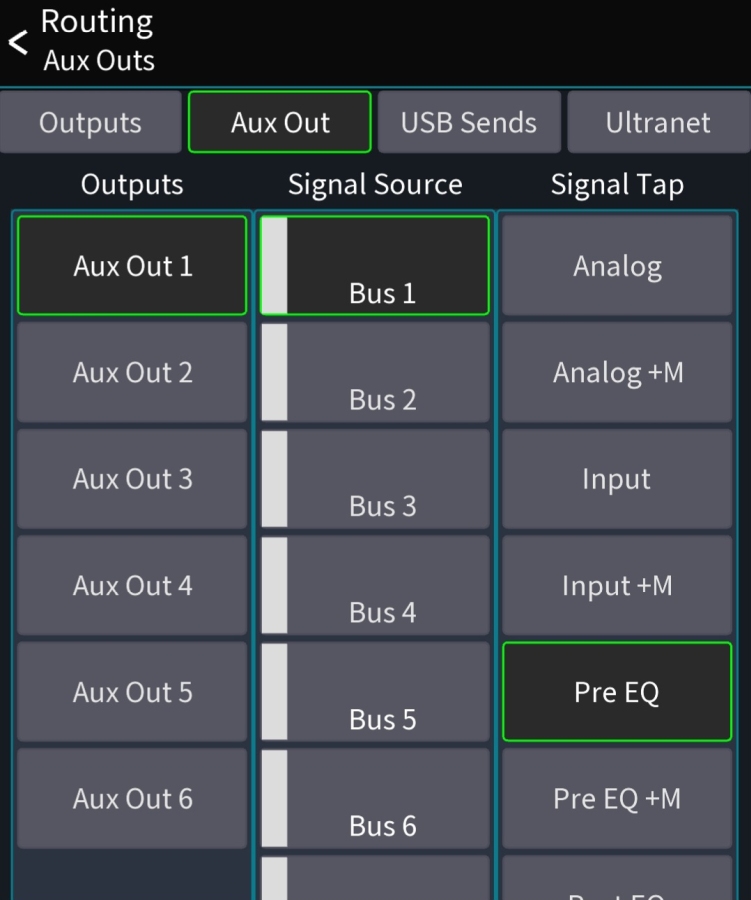The height and width of the screenshot is (900, 751).
Task: Open the USB Sends tab
Action: [x=468, y=123]
